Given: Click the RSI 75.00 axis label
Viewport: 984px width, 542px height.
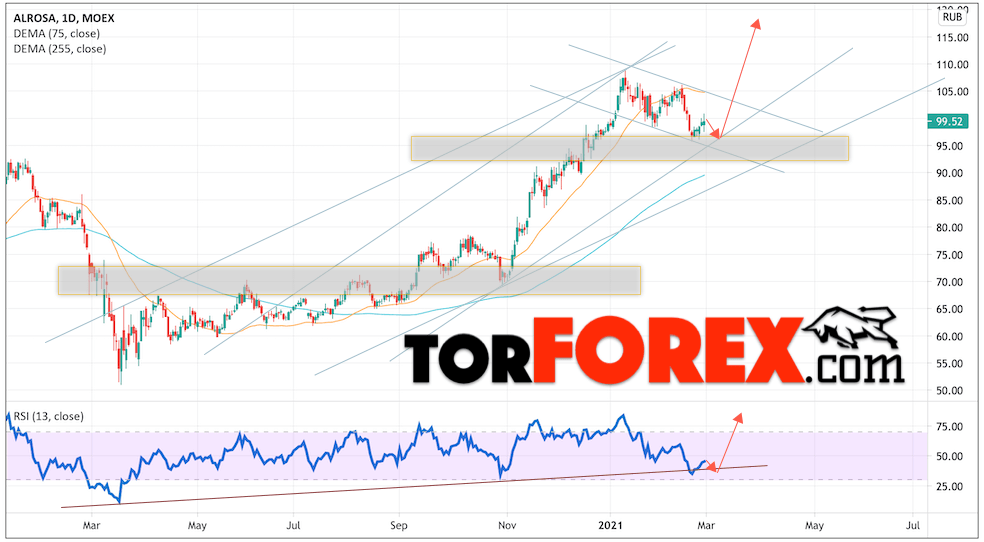Looking at the screenshot, I should click(949, 427).
